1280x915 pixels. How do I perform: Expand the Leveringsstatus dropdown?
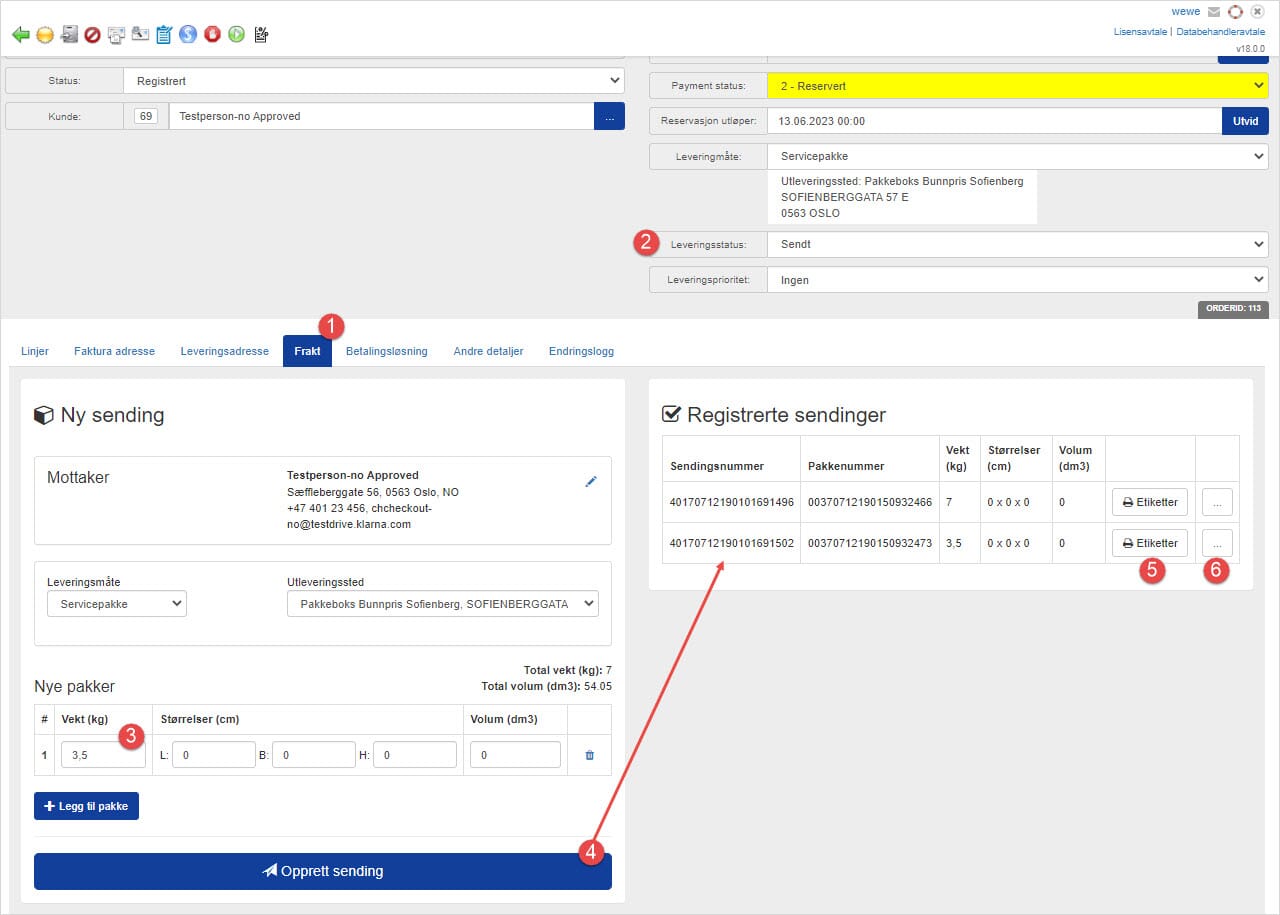tap(1017, 244)
